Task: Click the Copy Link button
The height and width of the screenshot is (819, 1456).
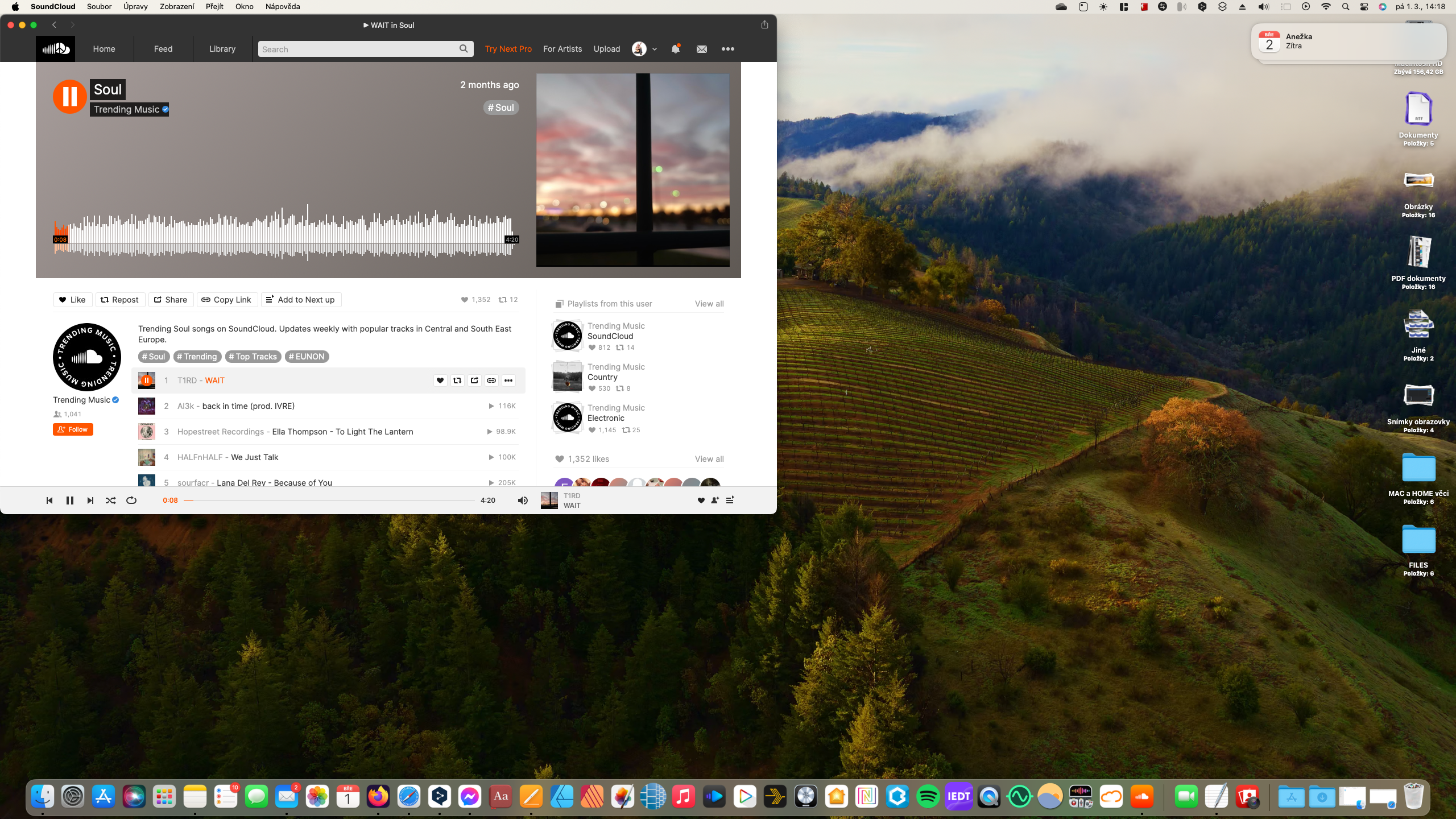Action: (x=226, y=300)
